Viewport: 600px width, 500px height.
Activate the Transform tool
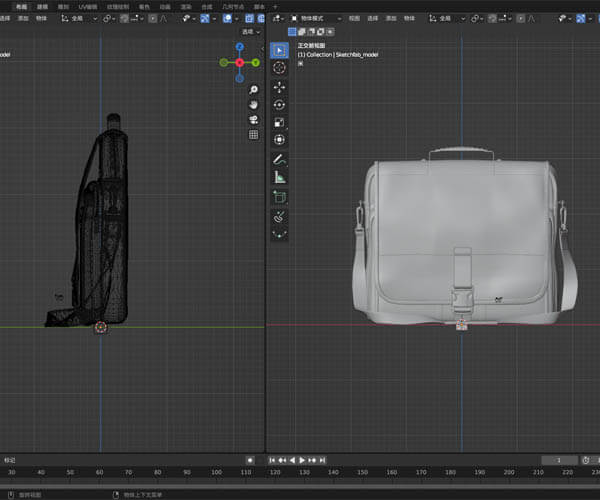[x=279, y=140]
